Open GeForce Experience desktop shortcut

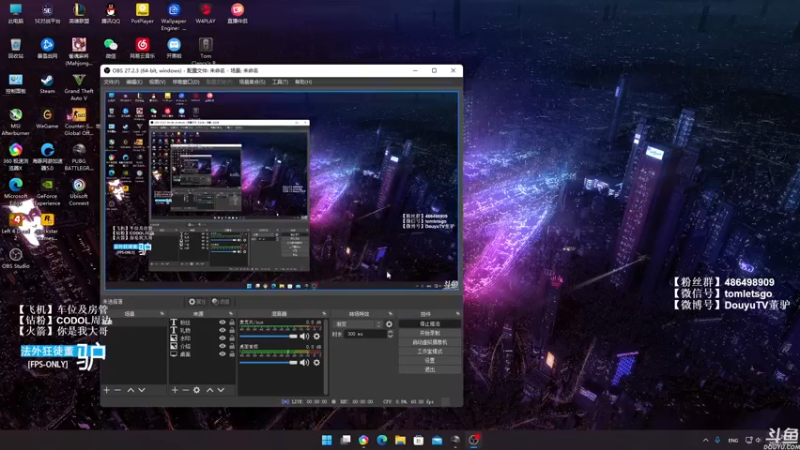click(x=47, y=192)
